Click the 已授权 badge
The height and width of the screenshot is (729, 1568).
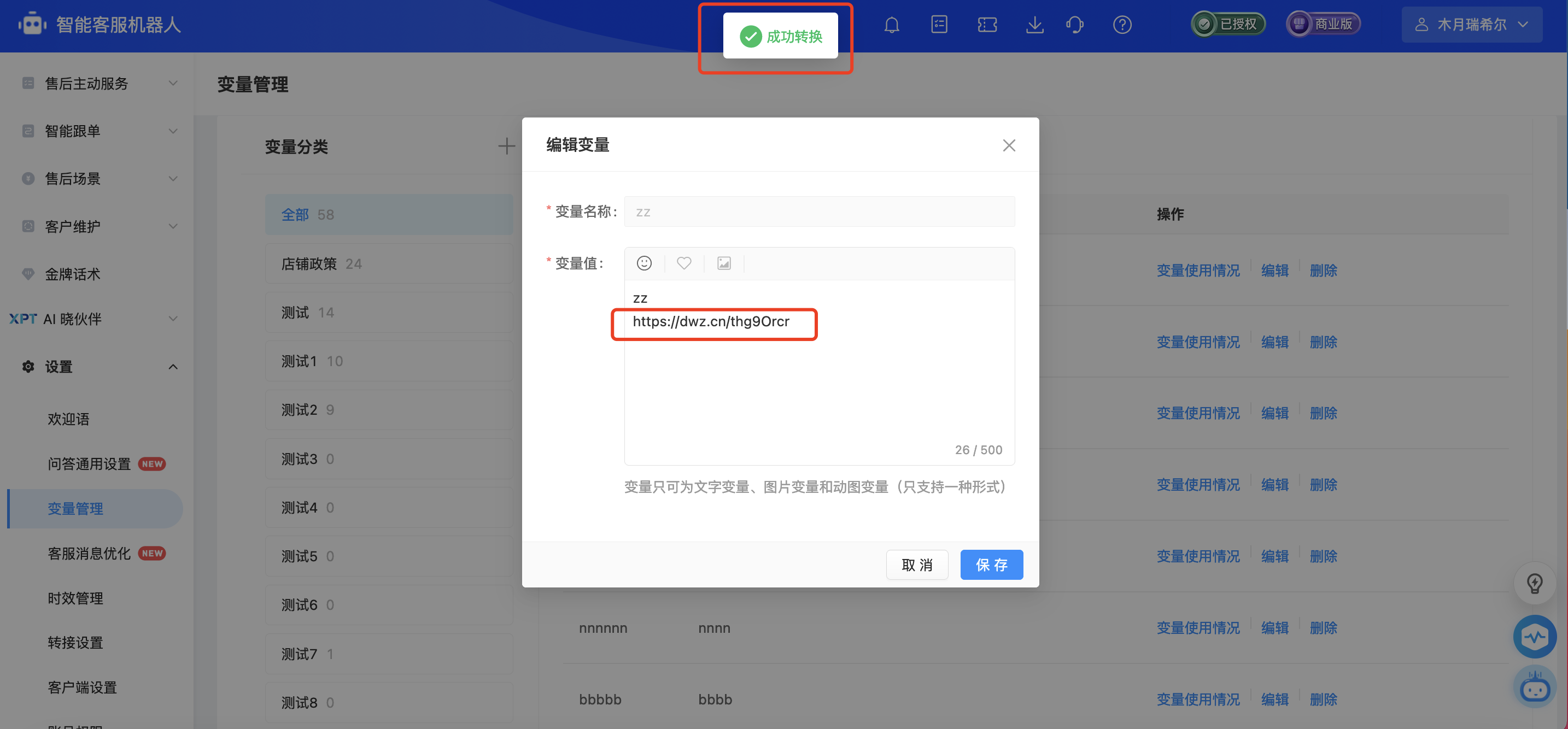click(1228, 23)
